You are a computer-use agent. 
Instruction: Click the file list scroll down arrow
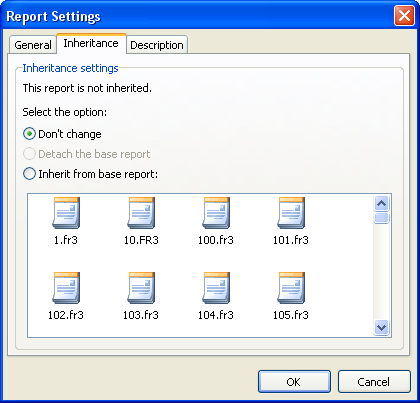(381, 327)
